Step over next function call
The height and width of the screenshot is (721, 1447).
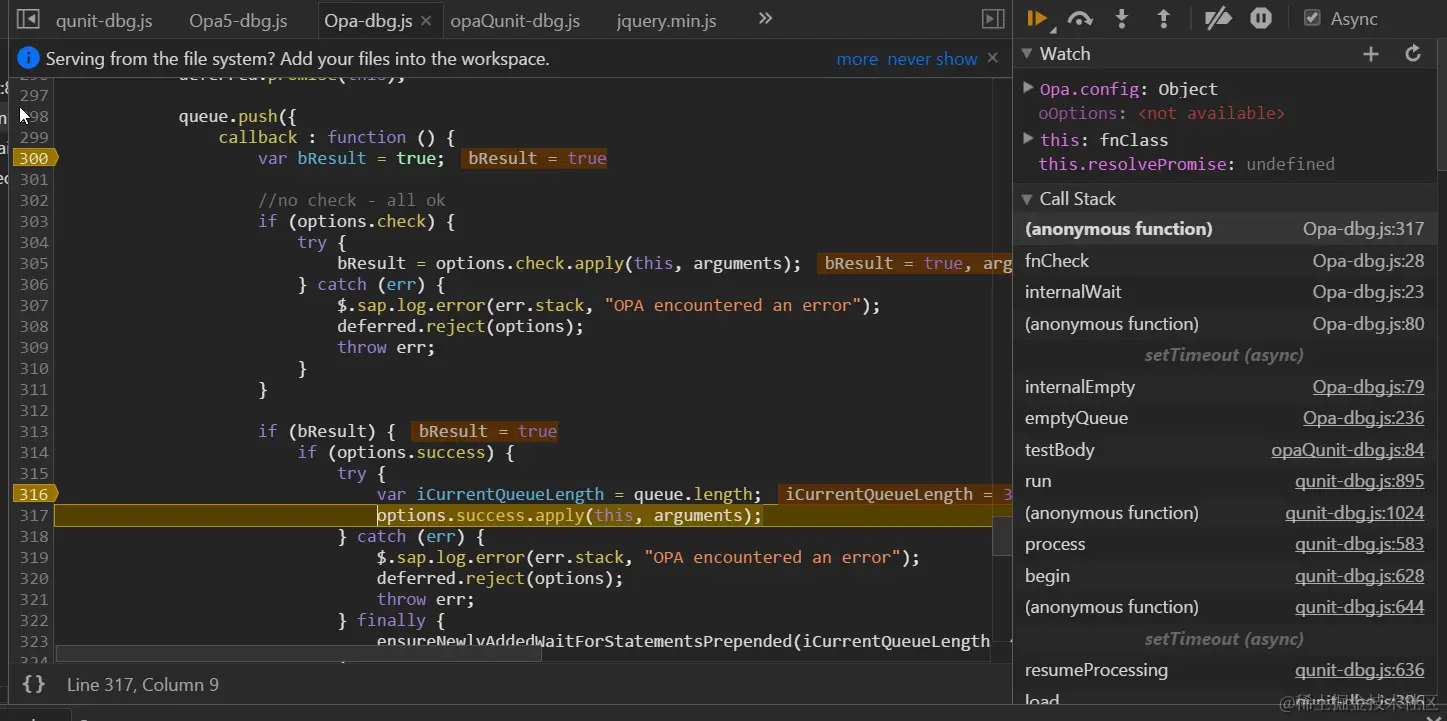[x=1080, y=18]
